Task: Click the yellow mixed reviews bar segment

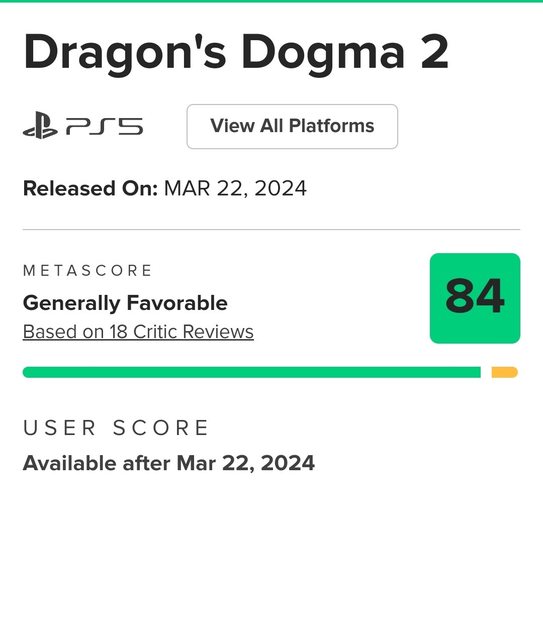Action: pos(505,372)
